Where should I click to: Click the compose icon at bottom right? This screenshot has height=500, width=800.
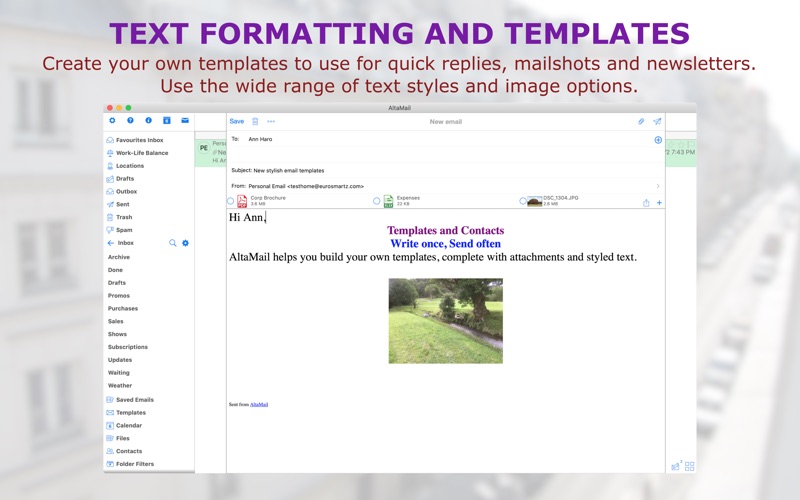tap(676, 466)
